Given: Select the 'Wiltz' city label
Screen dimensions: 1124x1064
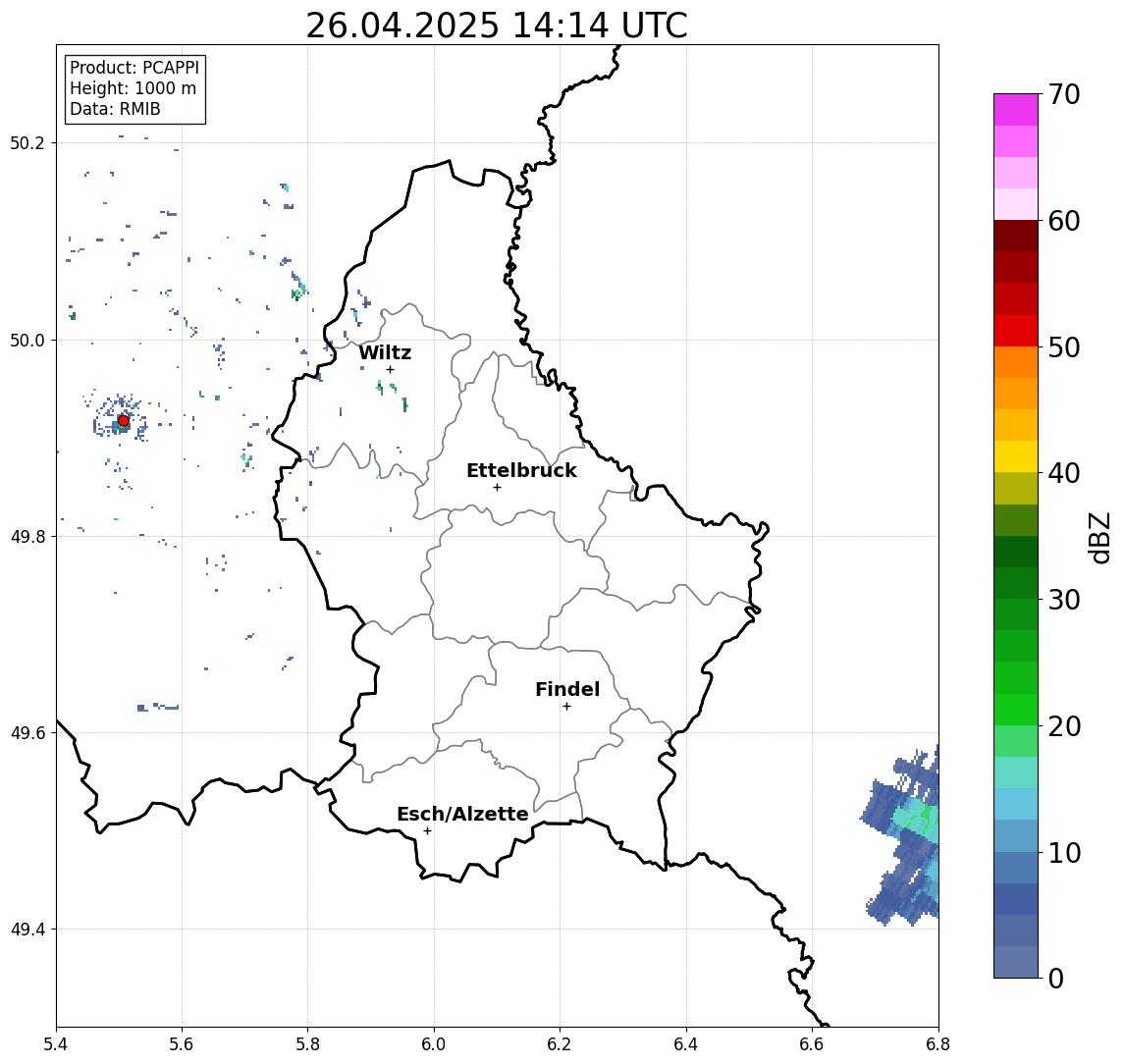Looking at the screenshot, I should 385,352.
